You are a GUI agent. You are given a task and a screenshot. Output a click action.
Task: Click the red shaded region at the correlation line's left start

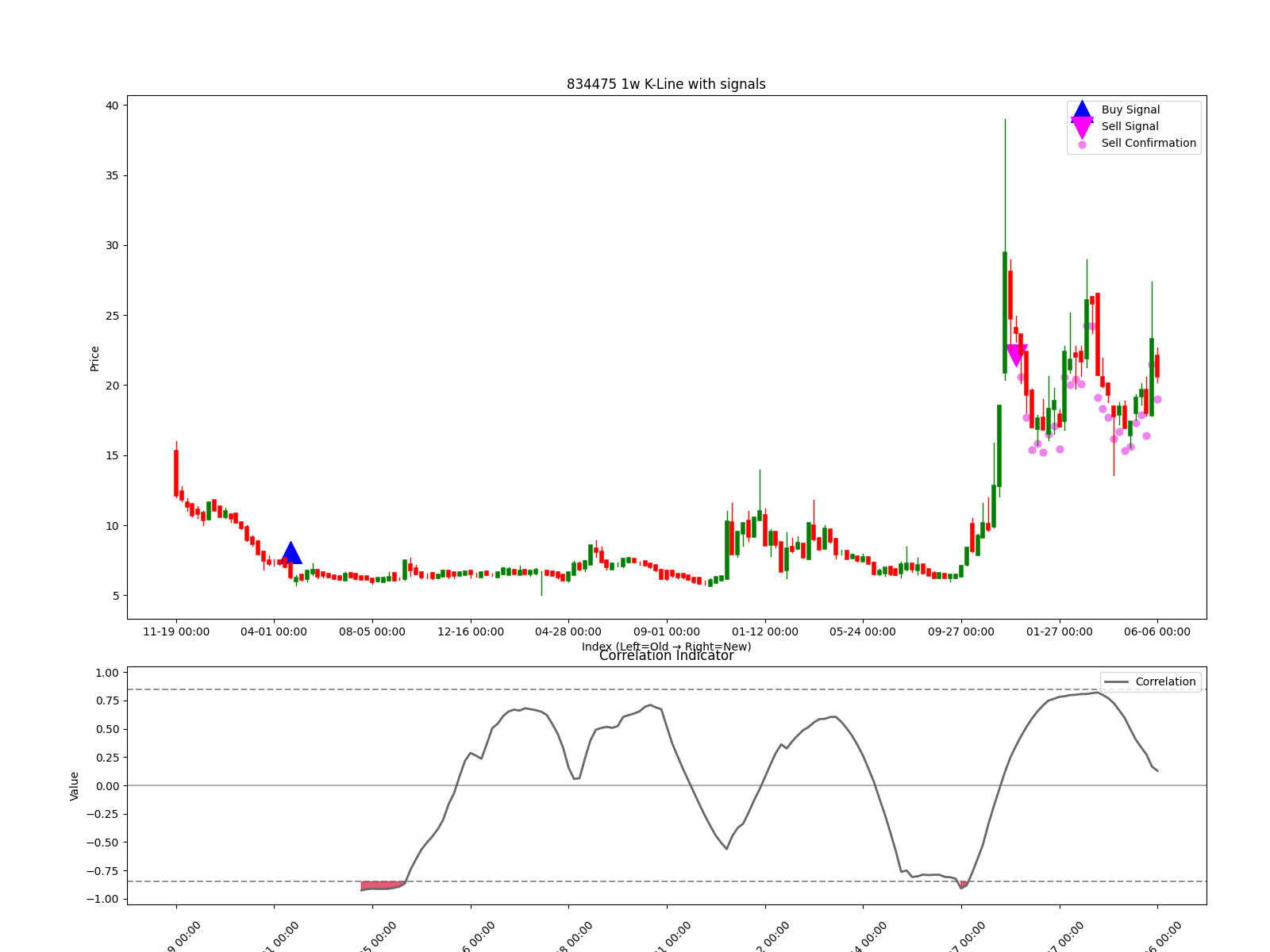(x=383, y=885)
